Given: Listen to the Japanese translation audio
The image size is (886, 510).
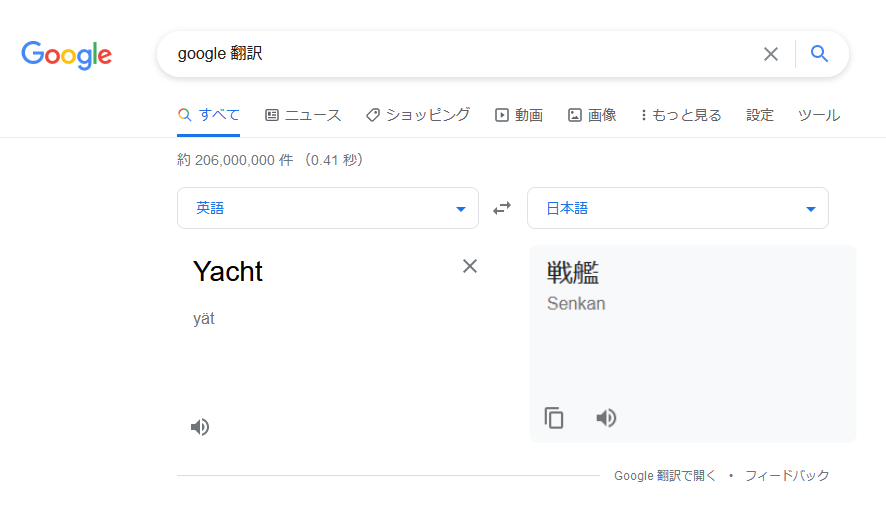Looking at the screenshot, I should click(x=606, y=418).
